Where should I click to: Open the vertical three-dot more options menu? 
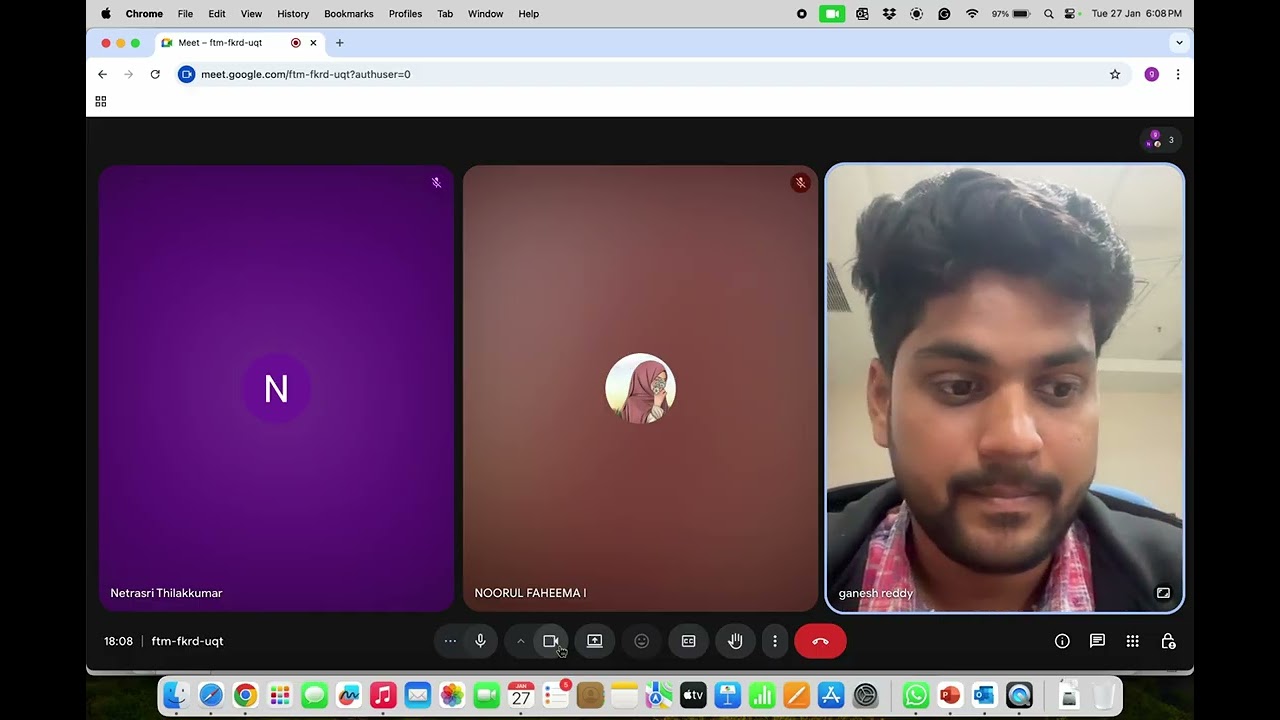(774, 641)
